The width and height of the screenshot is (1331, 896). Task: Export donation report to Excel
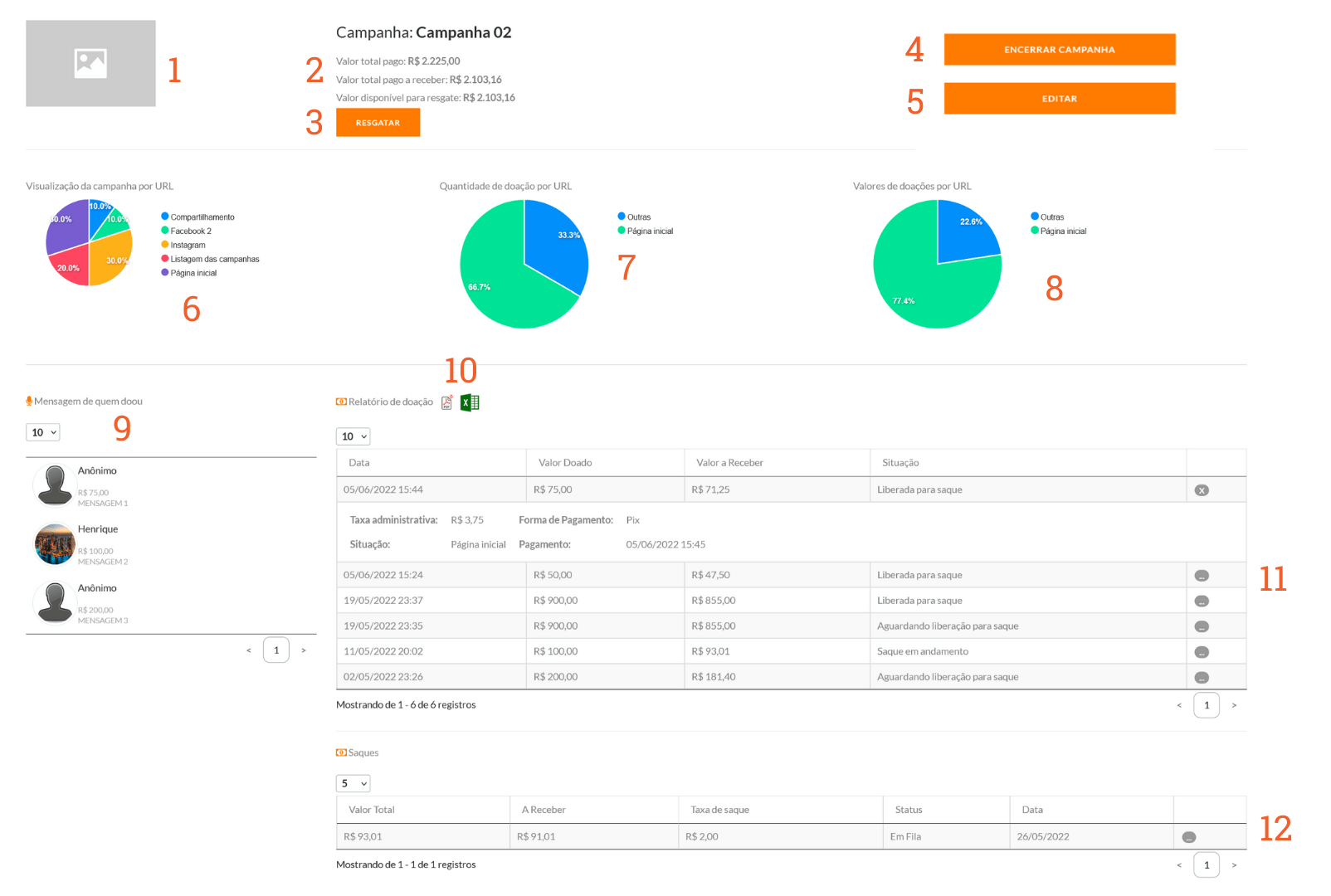pos(470,402)
